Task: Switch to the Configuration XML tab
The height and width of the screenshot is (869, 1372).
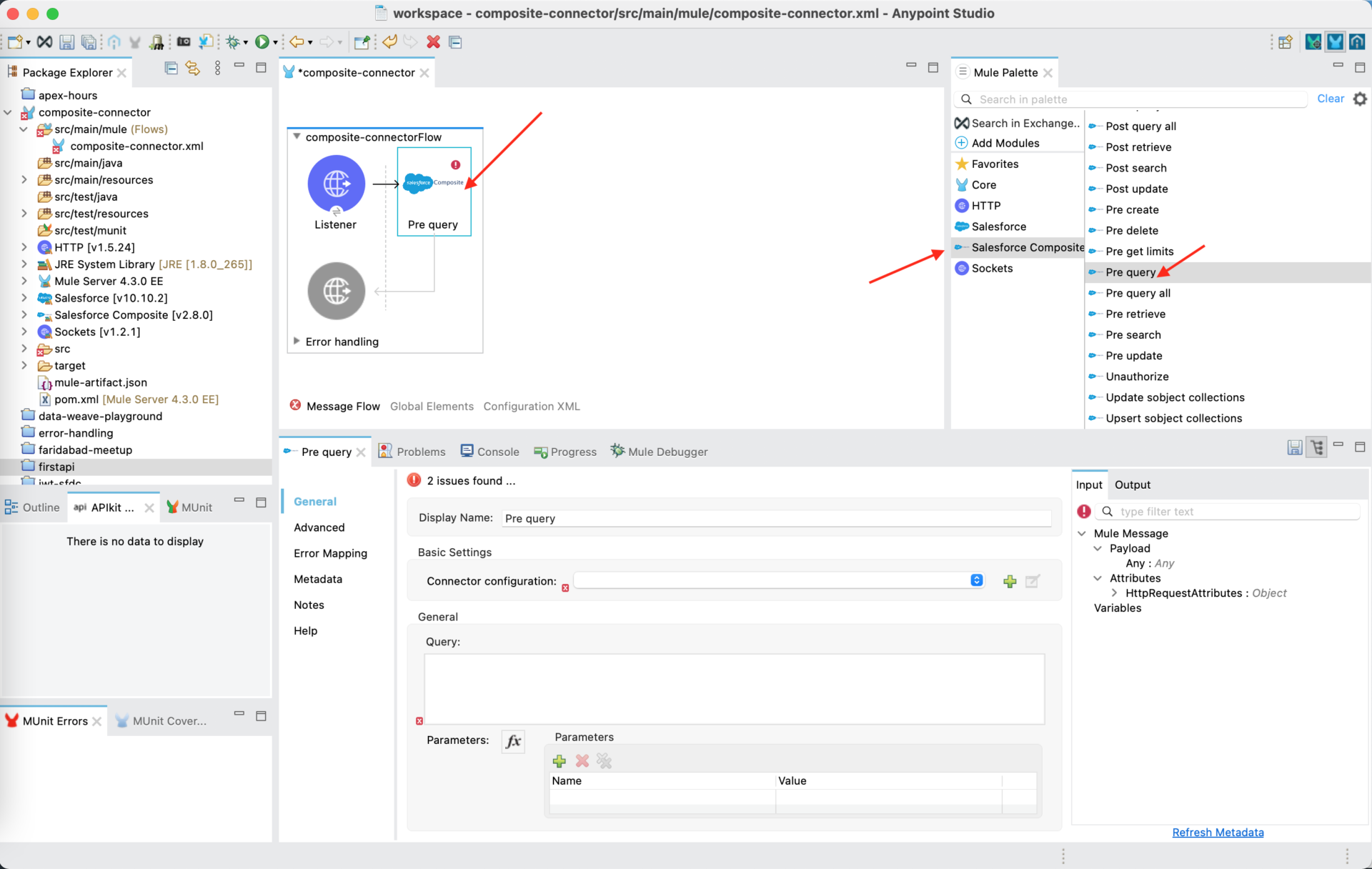Action: (x=531, y=406)
